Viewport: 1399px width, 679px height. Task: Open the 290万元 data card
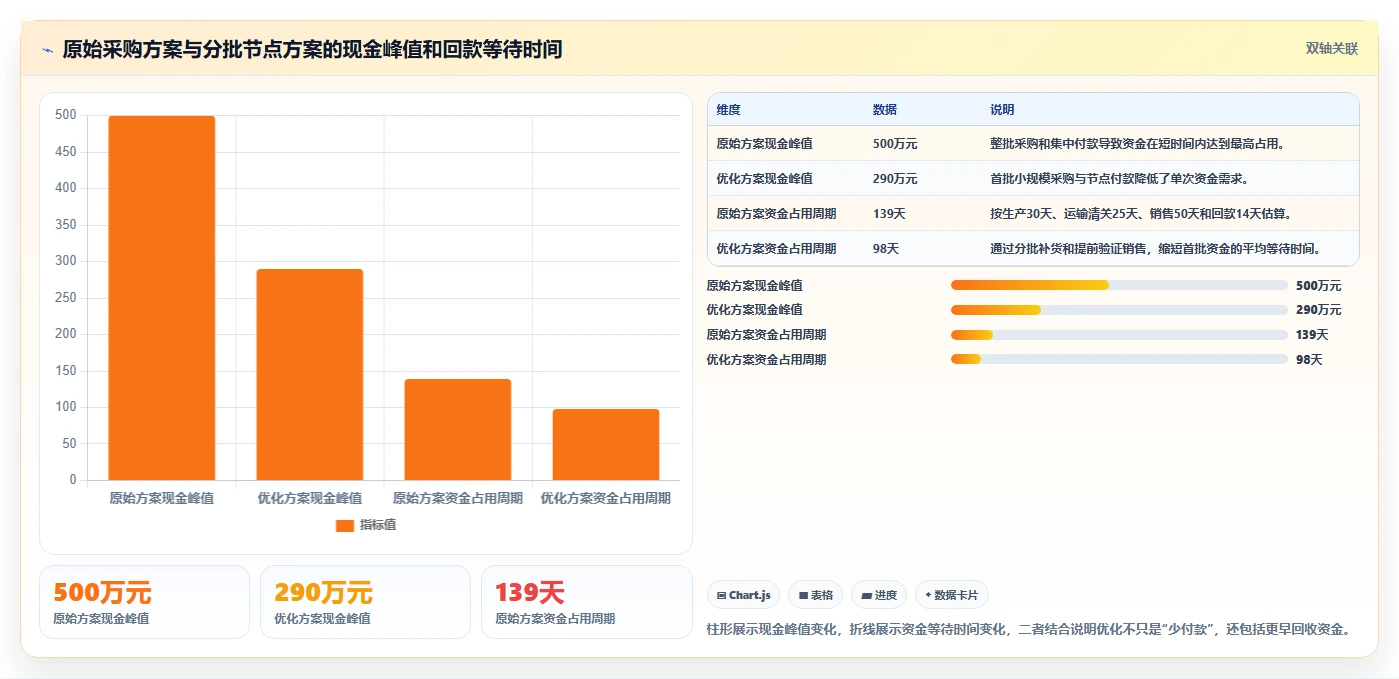pos(365,602)
